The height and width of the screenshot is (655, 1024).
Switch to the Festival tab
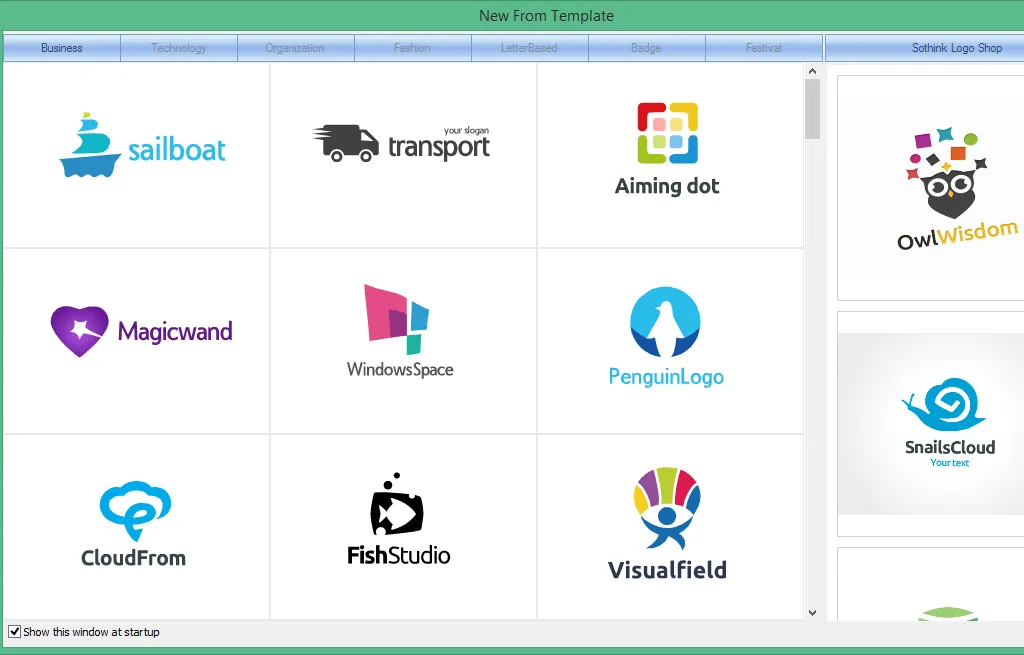coord(763,48)
